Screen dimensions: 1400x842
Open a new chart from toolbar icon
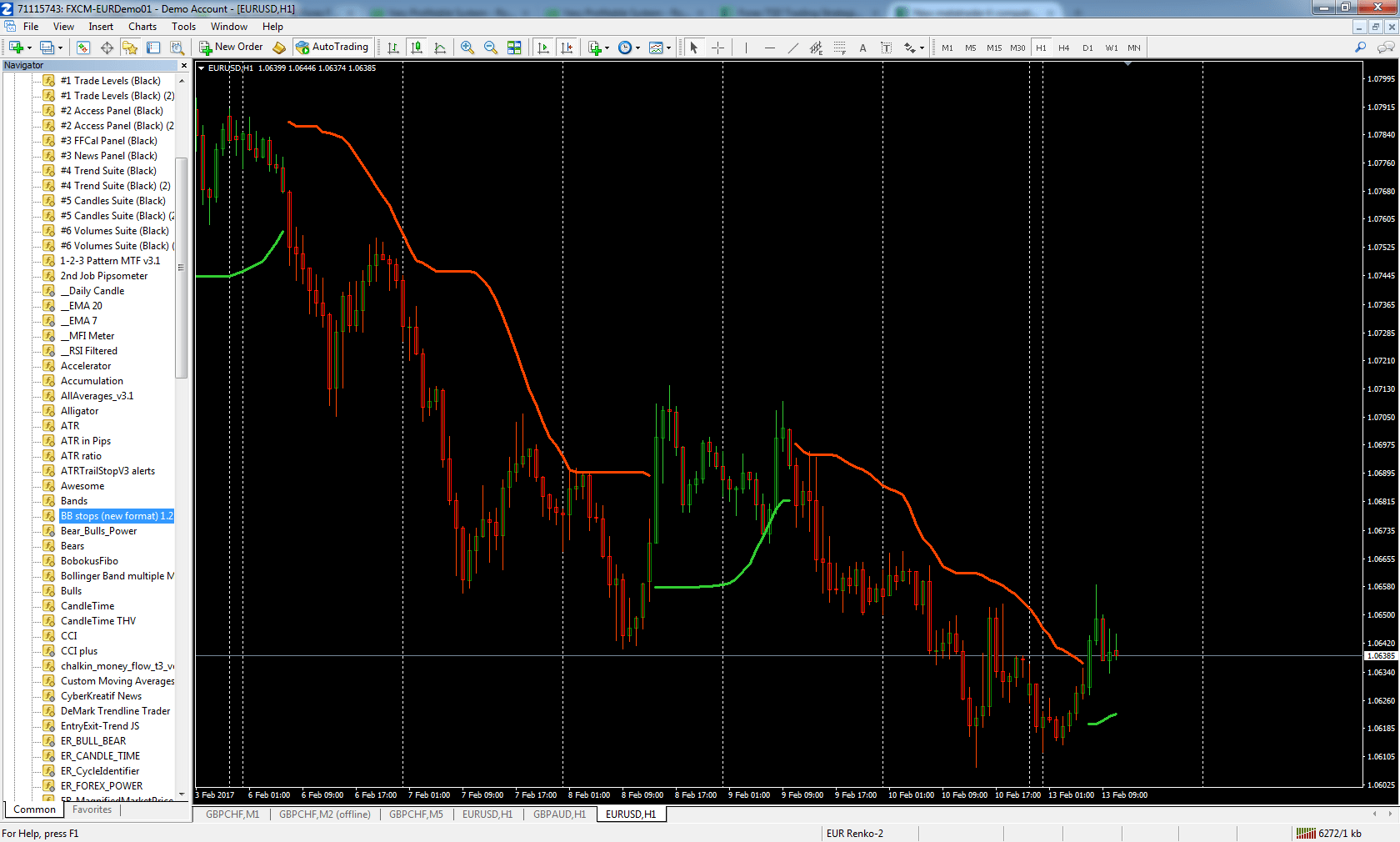coord(16,48)
